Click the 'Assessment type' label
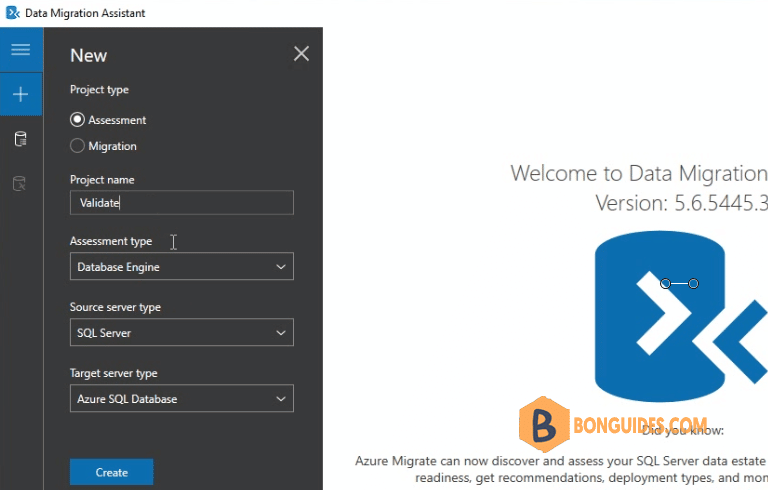Screen dimensions: 768x490 pyautogui.click(x=111, y=241)
